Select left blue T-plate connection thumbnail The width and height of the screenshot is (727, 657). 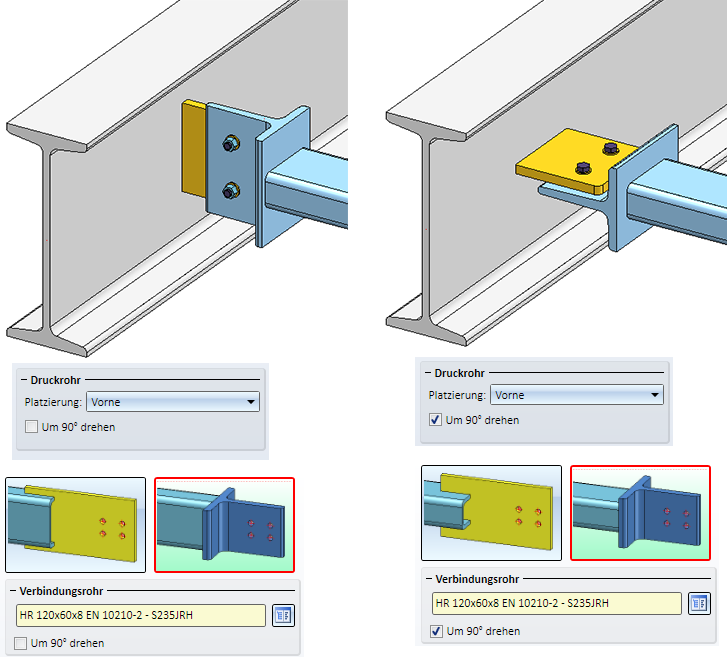click(224, 525)
